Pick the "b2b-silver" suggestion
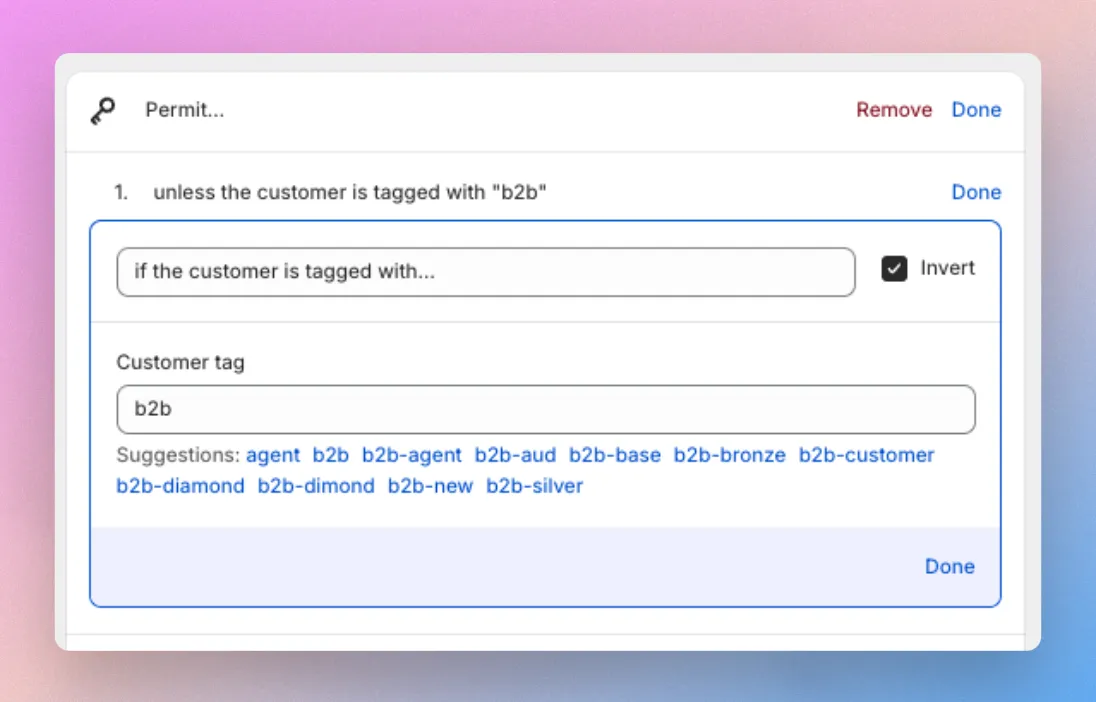The image size is (1096, 702). [x=535, y=486]
